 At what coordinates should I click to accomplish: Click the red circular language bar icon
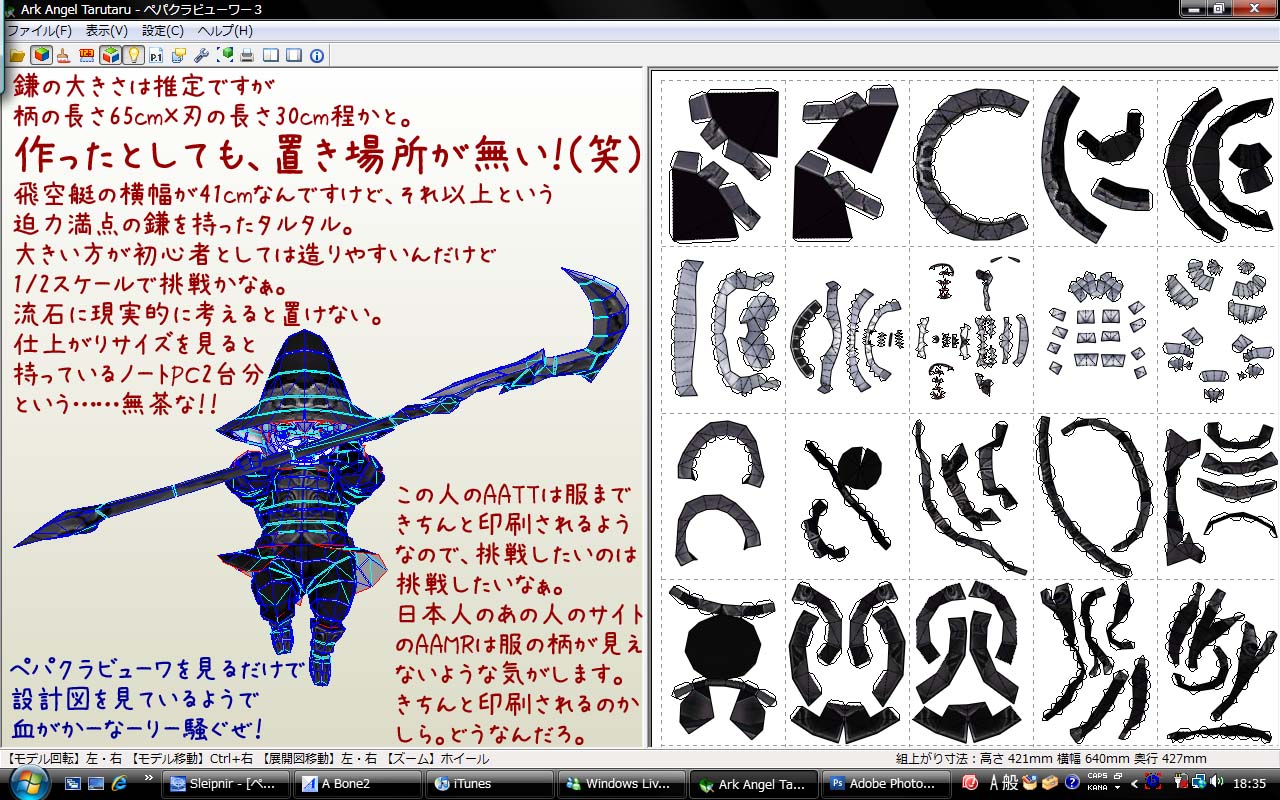(969, 783)
